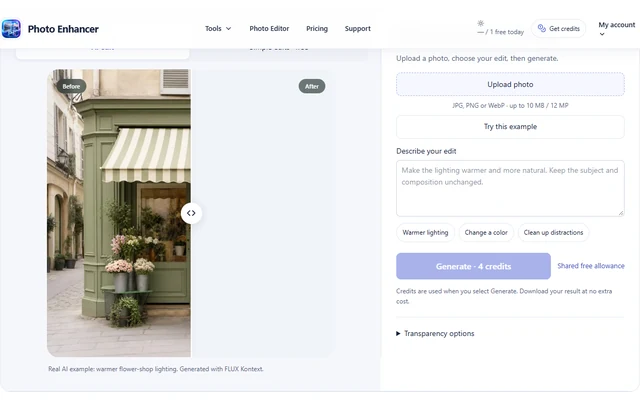
Task: Expand the Transparency options section
Action: point(435,333)
